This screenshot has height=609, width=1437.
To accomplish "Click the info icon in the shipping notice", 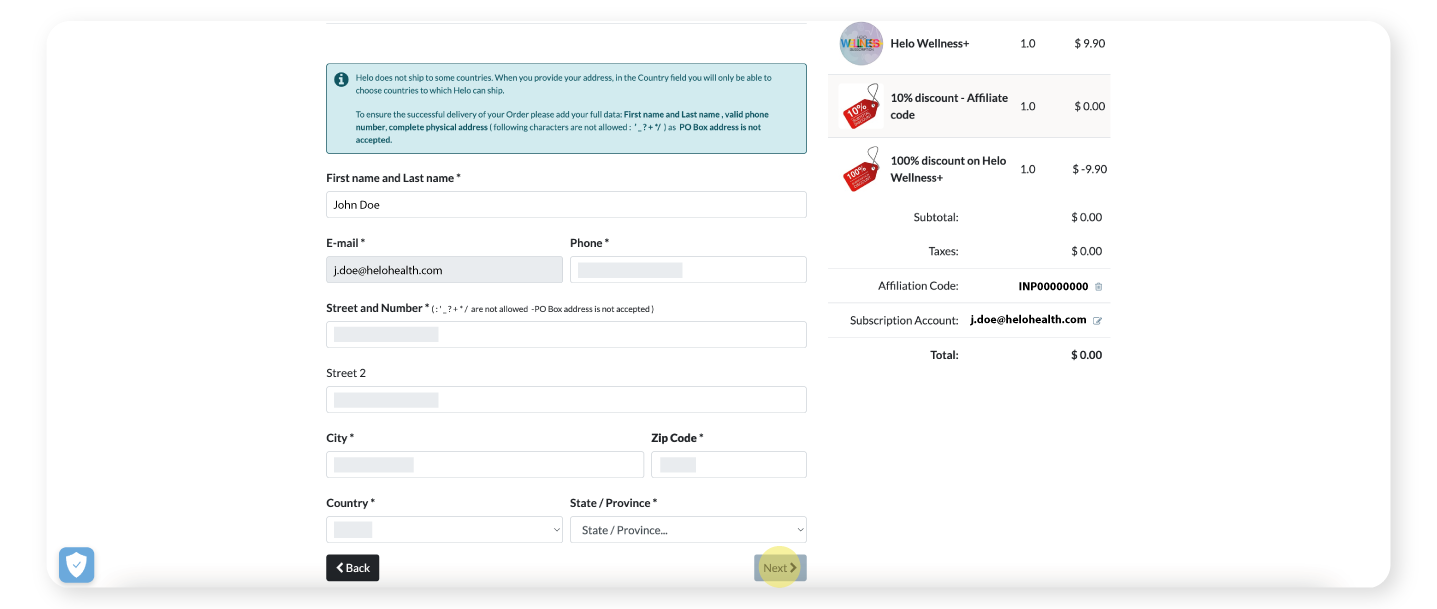I will (341, 79).
